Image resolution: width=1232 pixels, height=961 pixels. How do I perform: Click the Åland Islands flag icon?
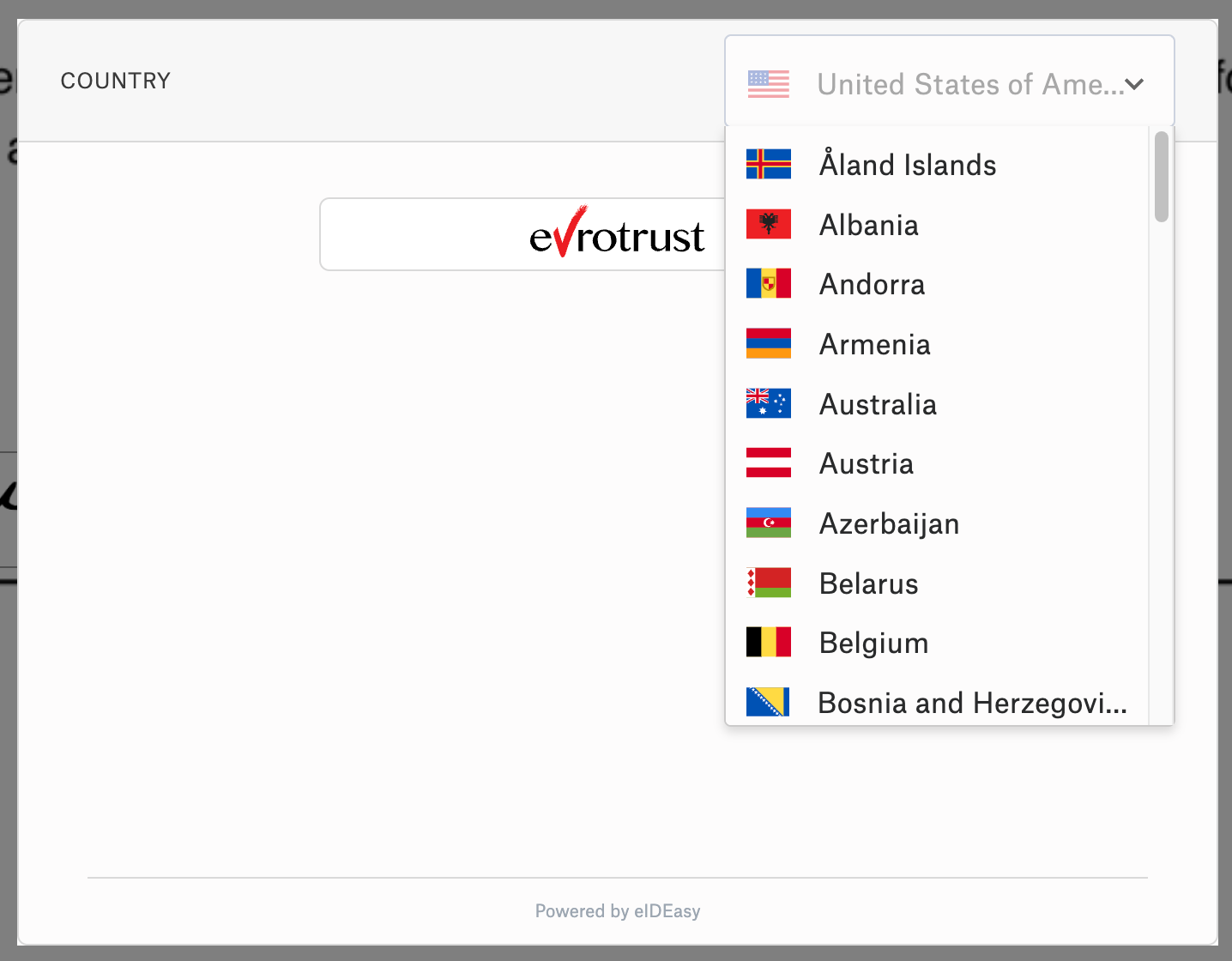[769, 164]
